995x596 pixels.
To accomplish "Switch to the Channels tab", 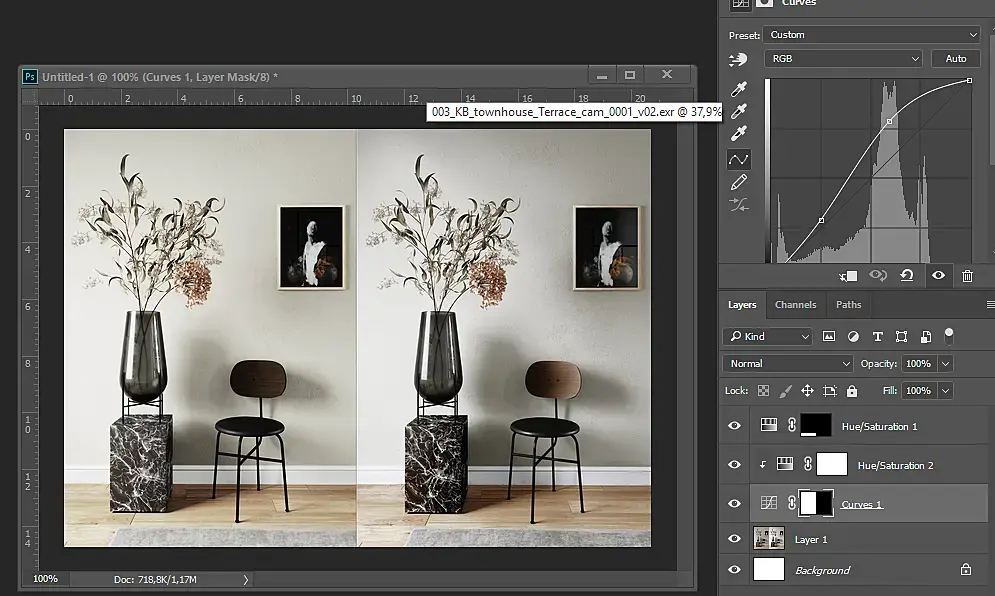I will tap(795, 305).
